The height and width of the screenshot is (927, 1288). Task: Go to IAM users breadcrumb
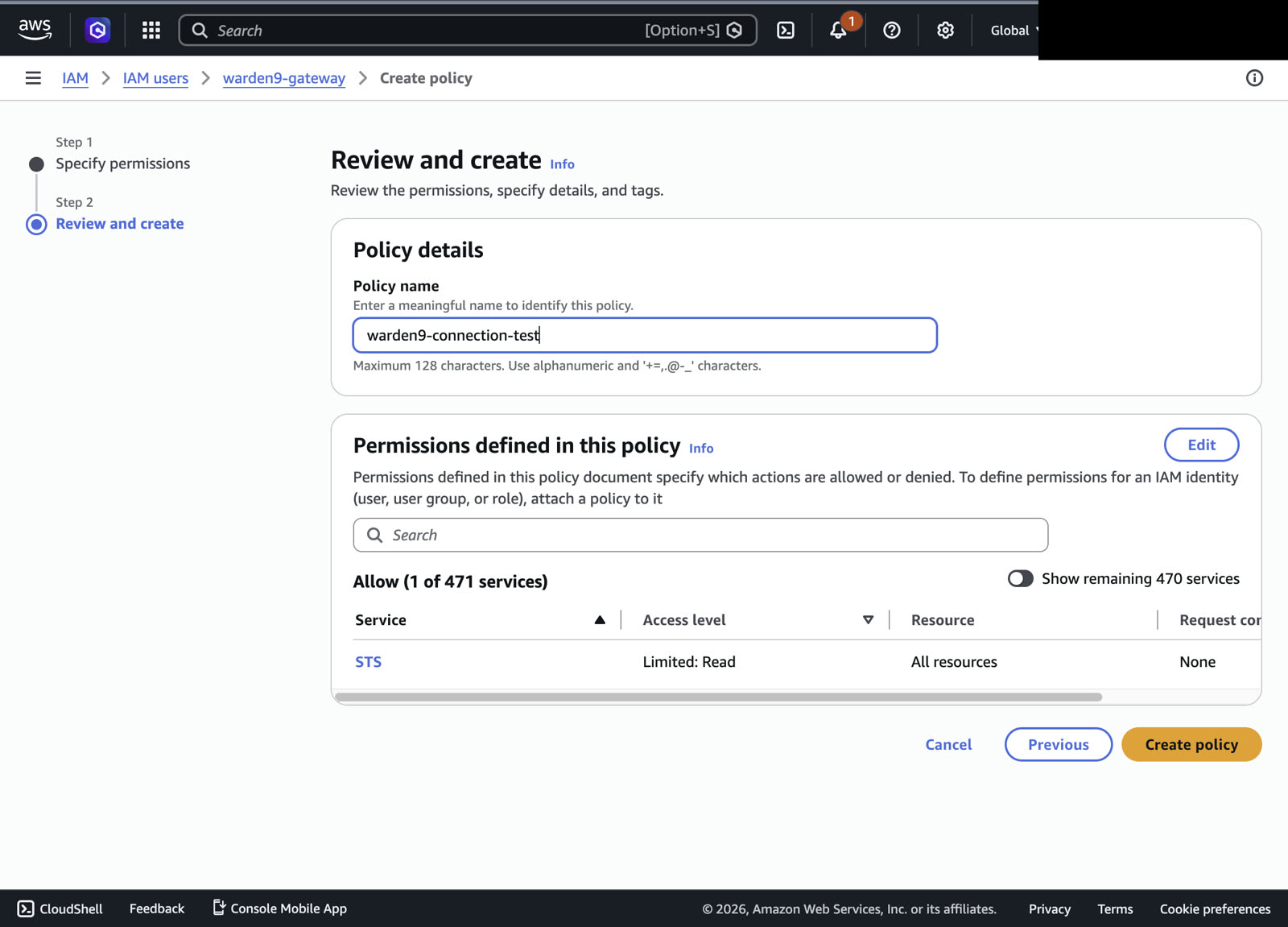[x=155, y=78]
